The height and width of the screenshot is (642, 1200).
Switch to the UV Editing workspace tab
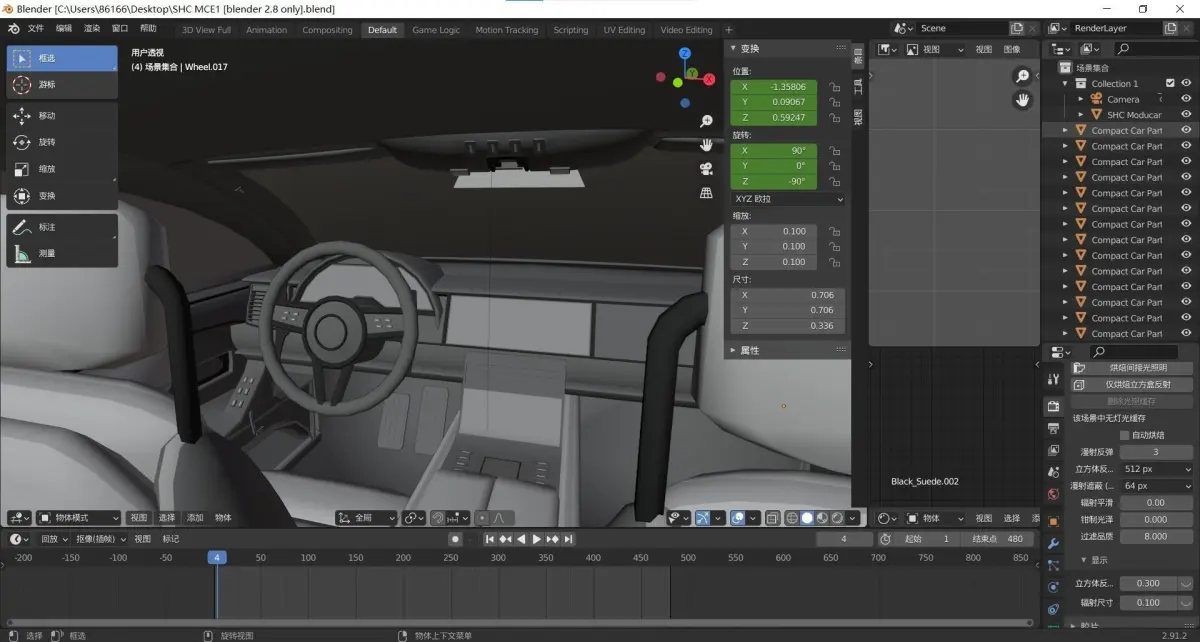coord(624,30)
